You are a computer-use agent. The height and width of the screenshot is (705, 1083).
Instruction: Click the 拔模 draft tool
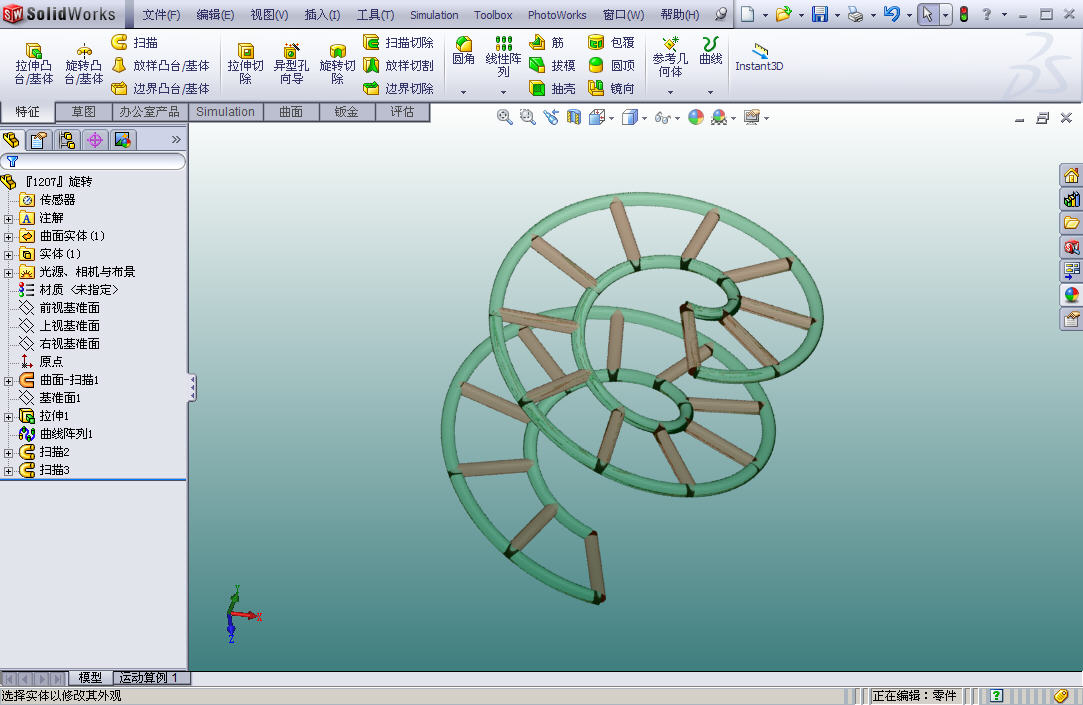[x=552, y=66]
